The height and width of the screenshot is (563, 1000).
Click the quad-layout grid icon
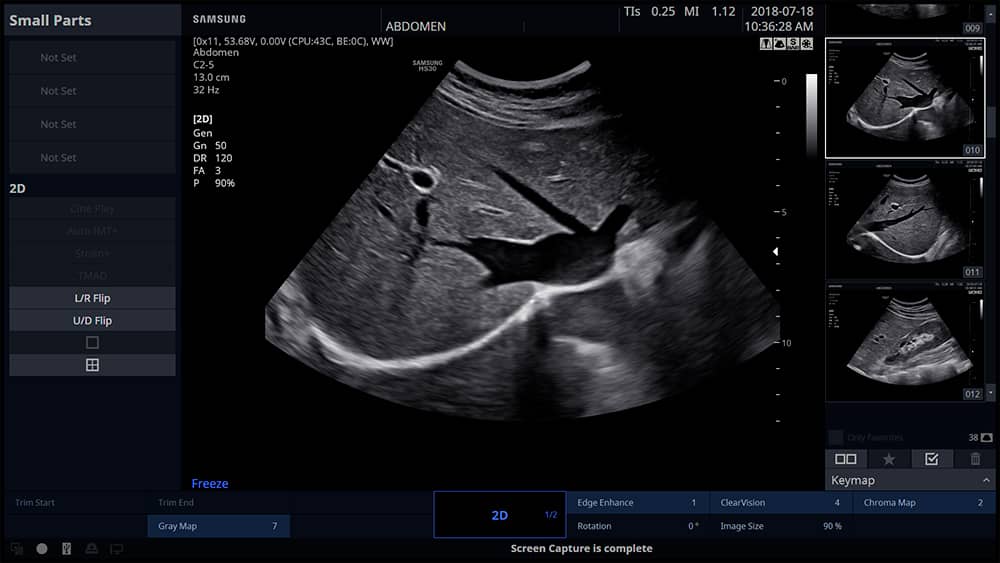[x=92, y=365]
